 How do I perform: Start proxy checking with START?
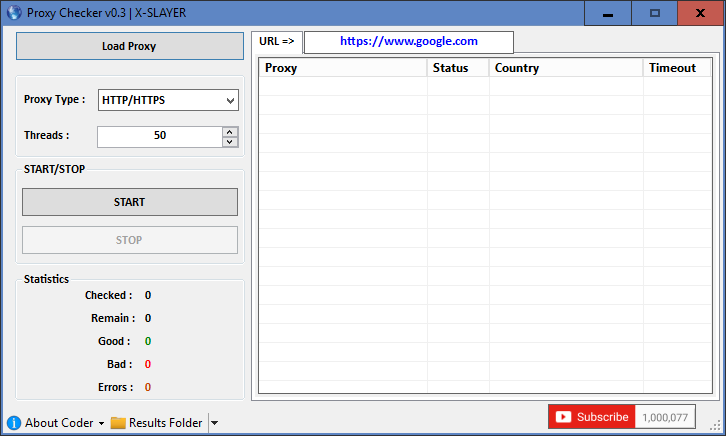click(130, 202)
